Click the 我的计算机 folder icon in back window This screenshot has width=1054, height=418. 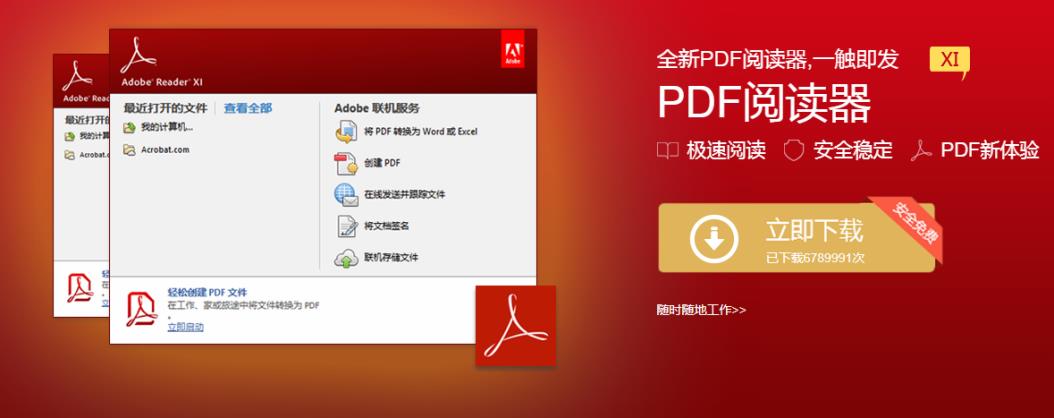(x=70, y=136)
